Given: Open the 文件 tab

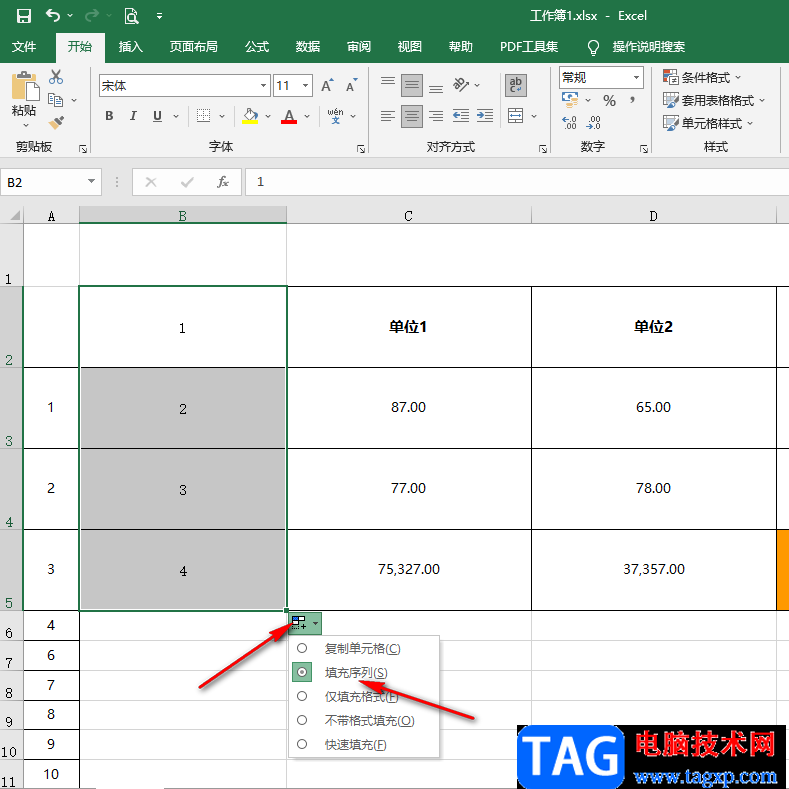Looking at the screenshot, I should coord(24,47).
